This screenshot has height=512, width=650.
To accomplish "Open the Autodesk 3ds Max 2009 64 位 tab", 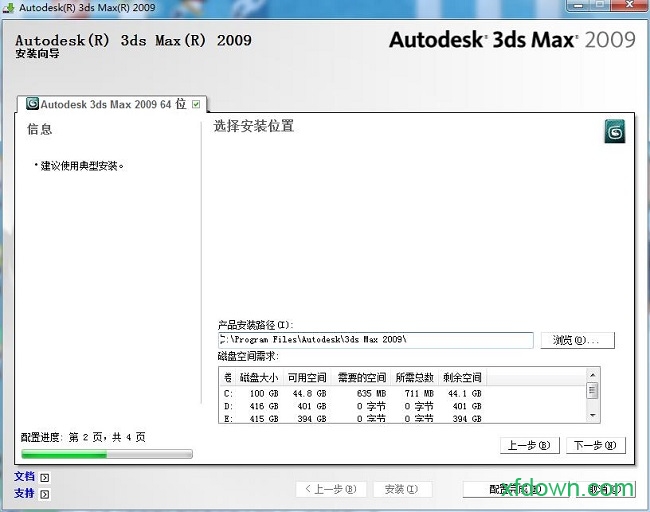I will 110,104.
